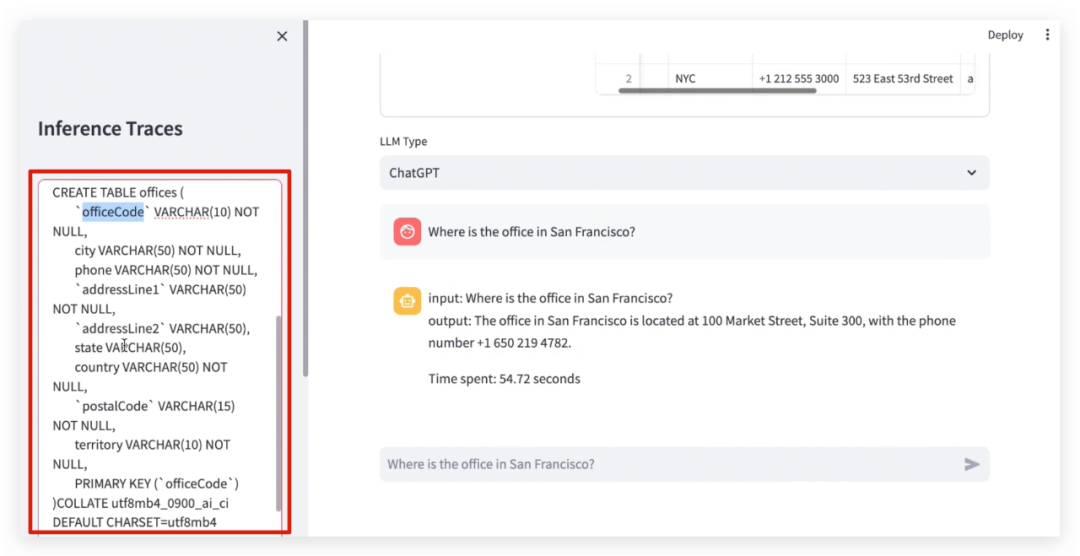
Task: Click the +1 212 555 3000 cell
Action: (799, 79)
